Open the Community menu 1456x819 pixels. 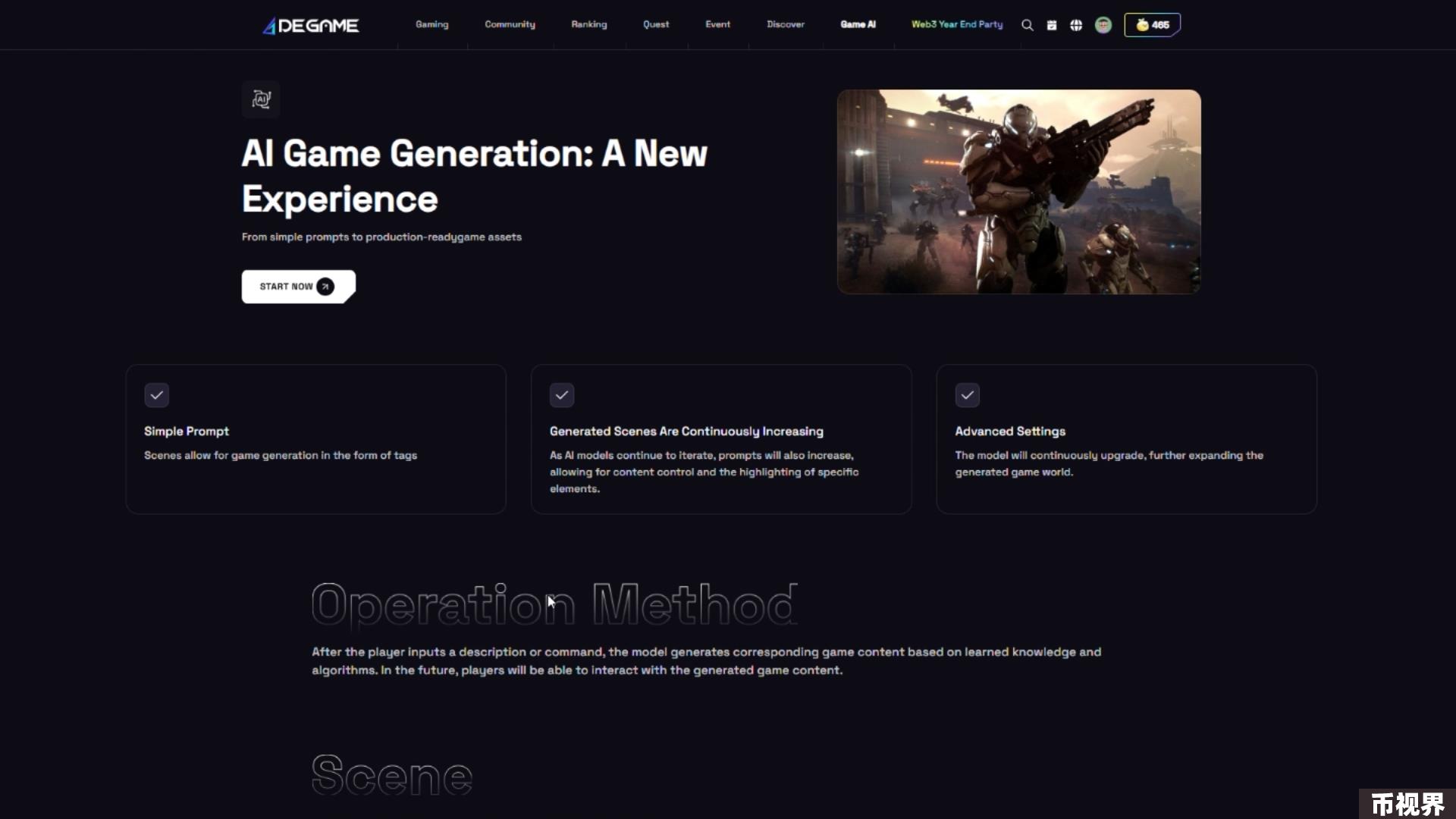510,24
